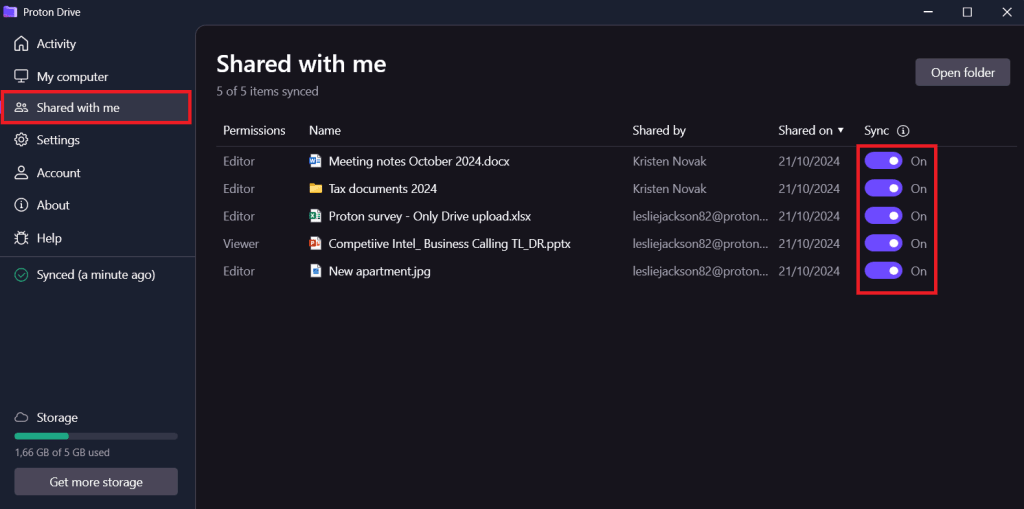Open the Help section label
The width and height of the screenshot is (1024, 509).
pos(49,238)
